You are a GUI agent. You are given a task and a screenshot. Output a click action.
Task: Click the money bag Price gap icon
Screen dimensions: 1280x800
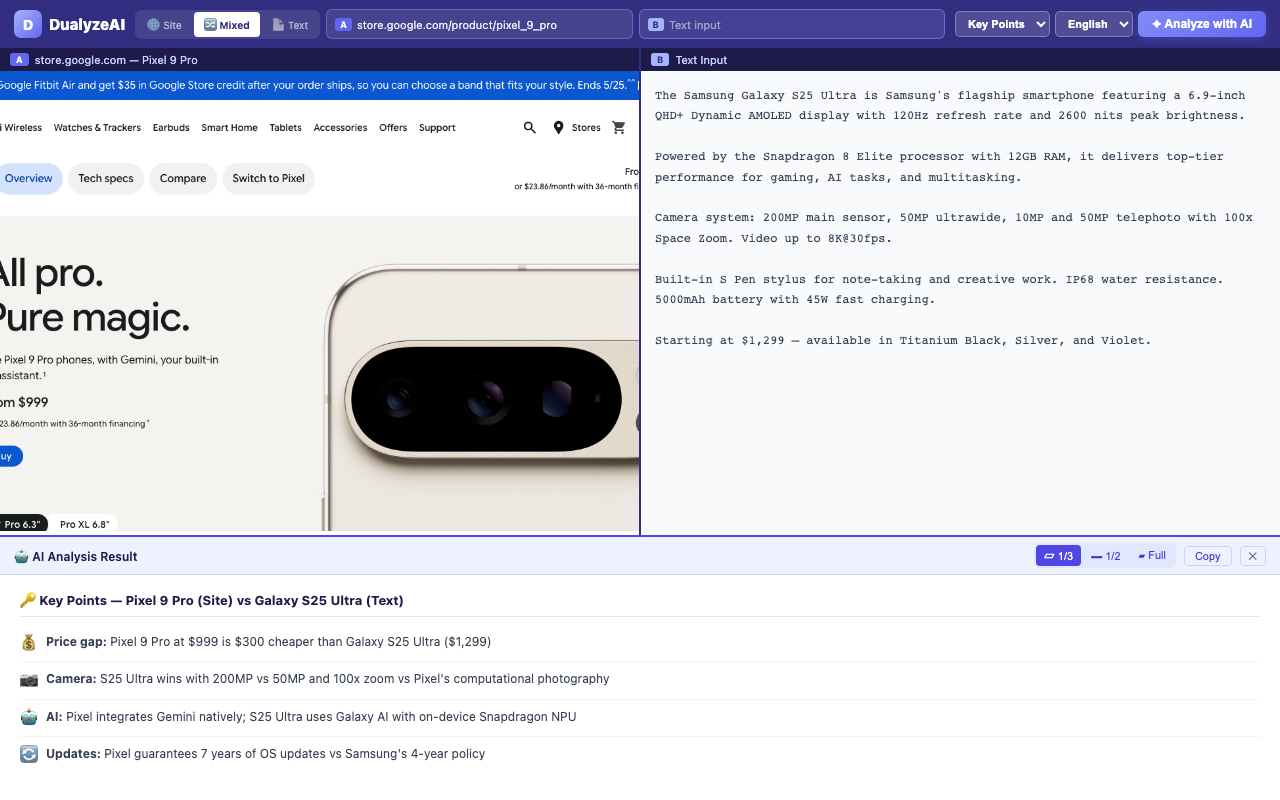[x=29, y=642]
